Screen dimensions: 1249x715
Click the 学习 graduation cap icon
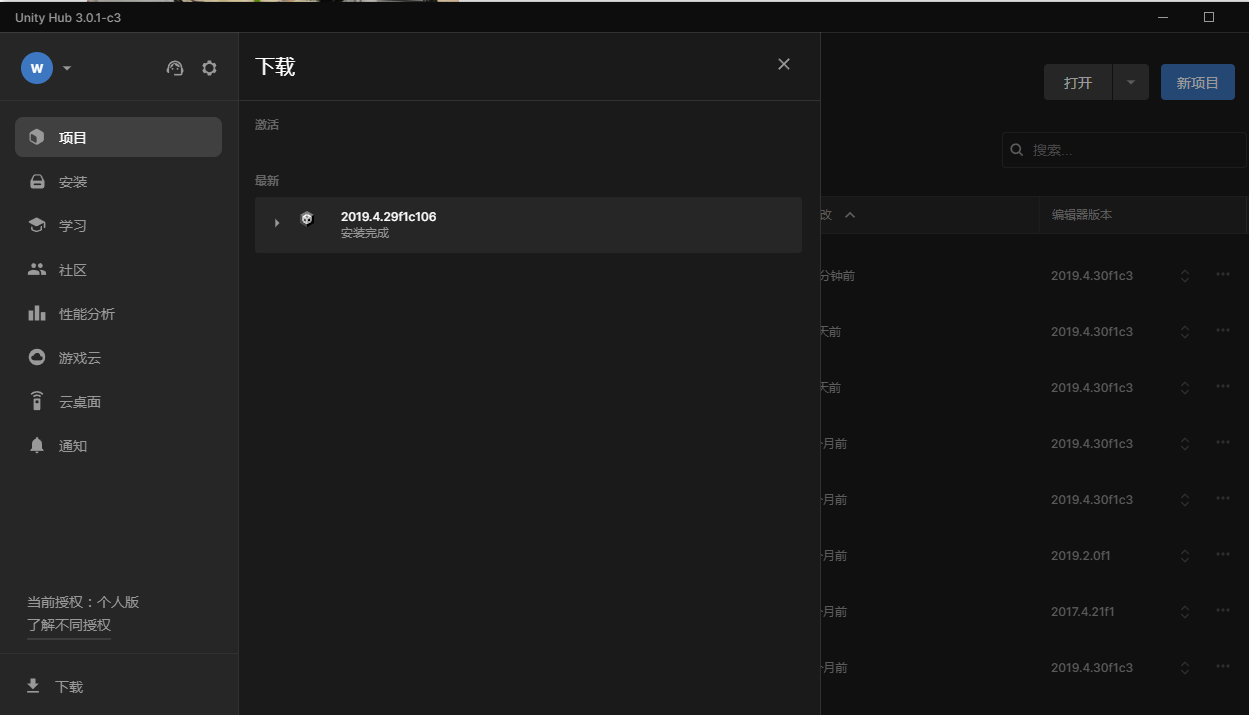click(37, 225)
